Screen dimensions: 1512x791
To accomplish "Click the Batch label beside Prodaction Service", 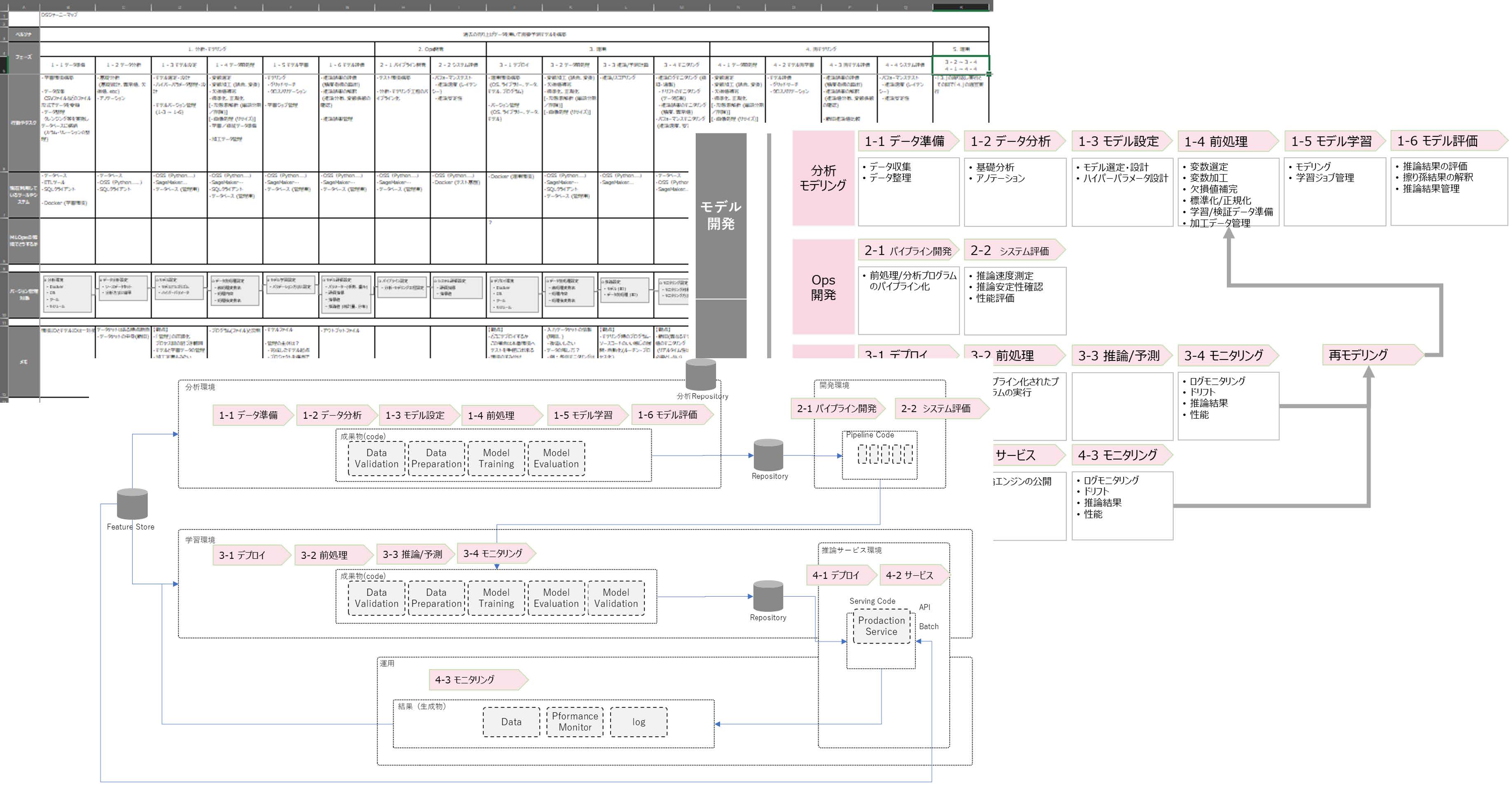I will [x=929, y=627].
